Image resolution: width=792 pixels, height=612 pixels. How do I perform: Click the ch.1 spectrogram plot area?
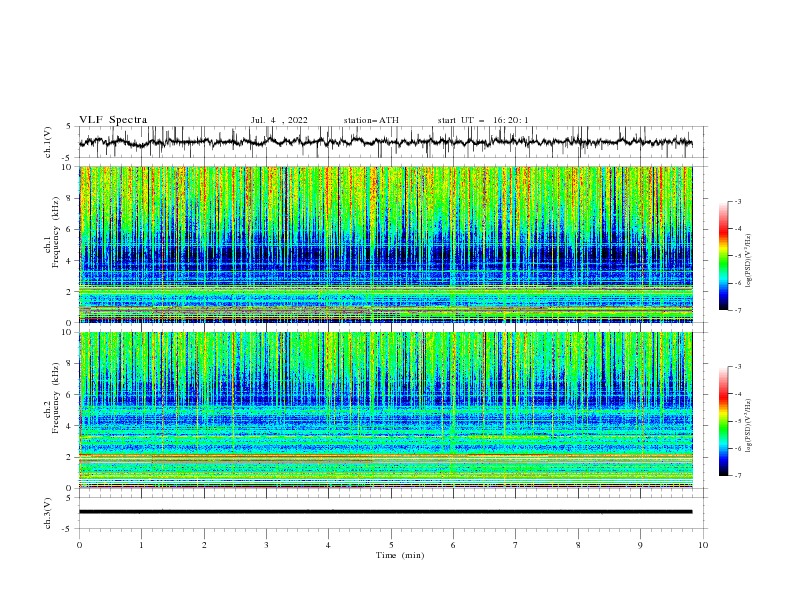[386, 244]
